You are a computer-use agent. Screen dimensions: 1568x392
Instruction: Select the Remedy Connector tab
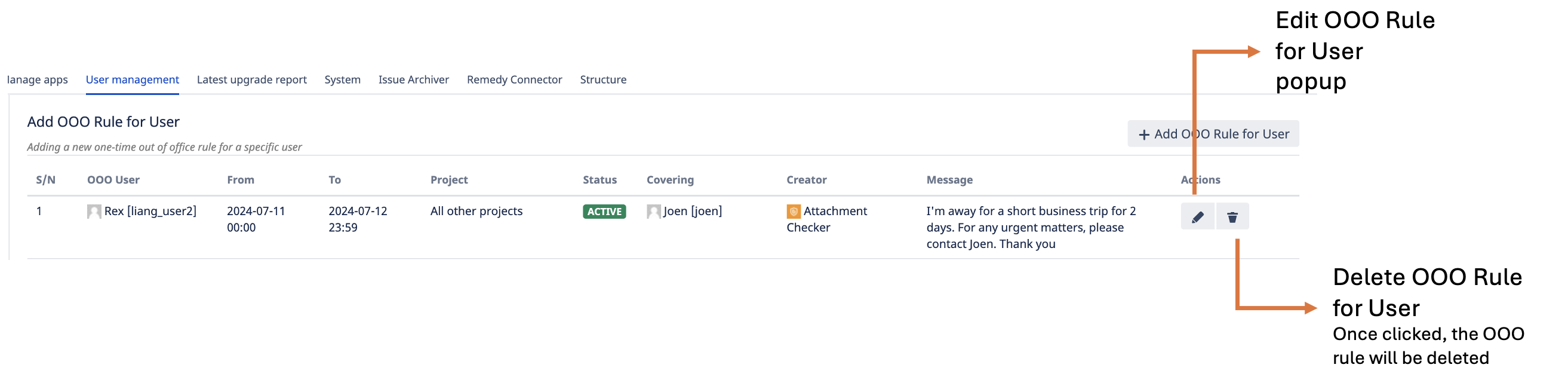(514, 79)
